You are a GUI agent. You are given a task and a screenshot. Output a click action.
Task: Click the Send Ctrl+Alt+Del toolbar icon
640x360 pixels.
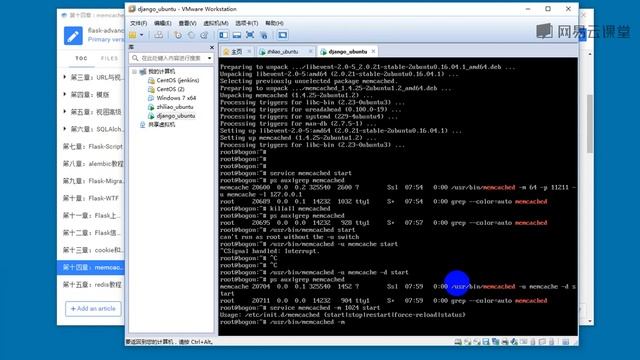point(158,35)
